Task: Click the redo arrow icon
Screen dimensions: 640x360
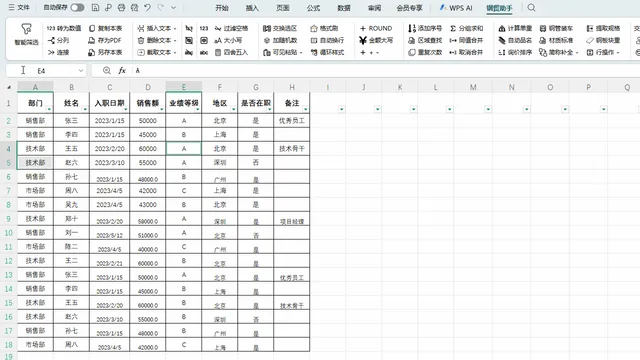Action: pos(160,7)
